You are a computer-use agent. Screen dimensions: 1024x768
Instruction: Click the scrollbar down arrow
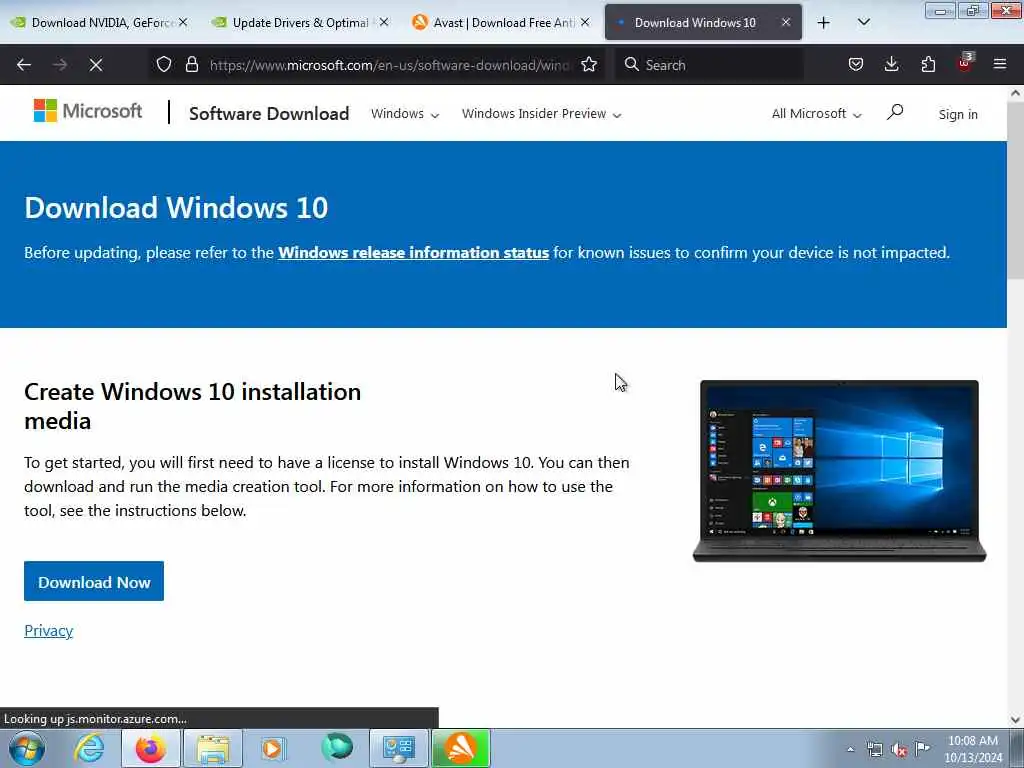(1015, 719)
